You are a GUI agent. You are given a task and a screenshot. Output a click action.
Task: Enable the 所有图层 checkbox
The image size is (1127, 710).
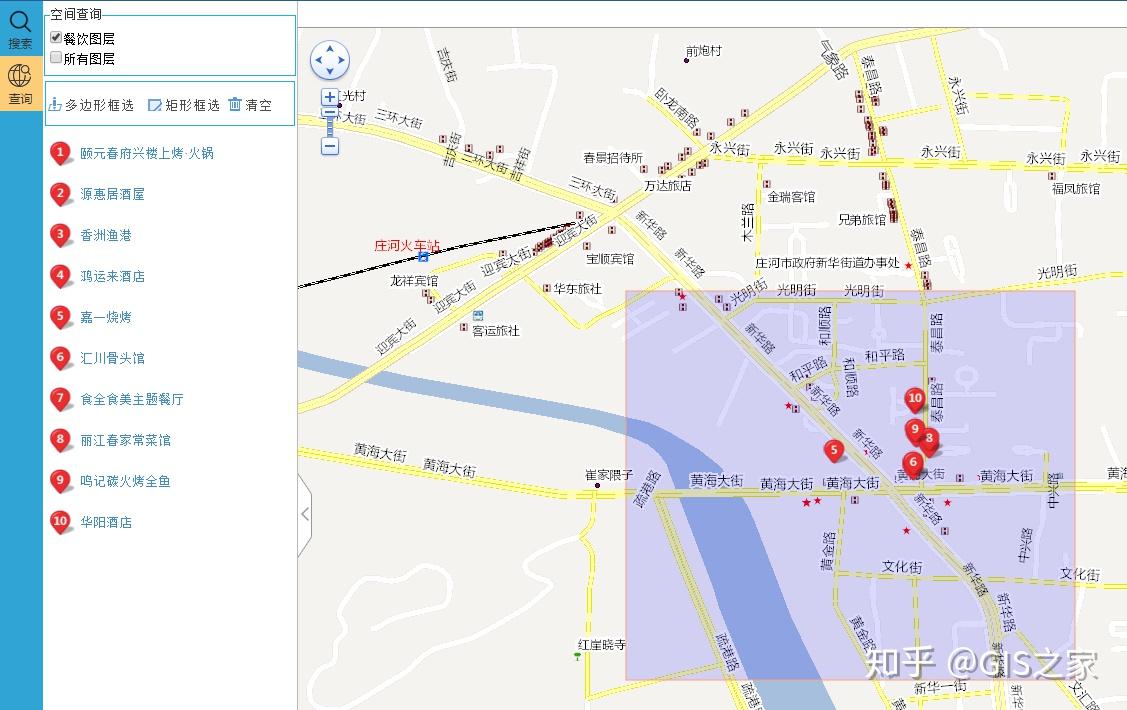pos(55,58)
